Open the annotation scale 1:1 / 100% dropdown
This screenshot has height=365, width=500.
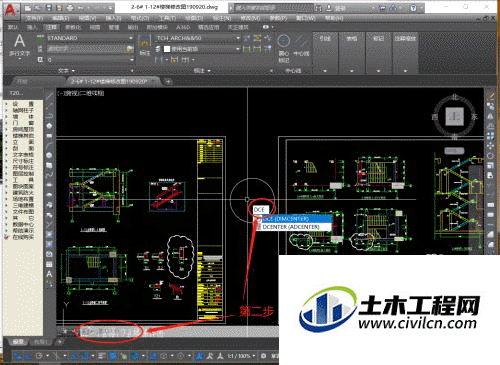point(242,356)
